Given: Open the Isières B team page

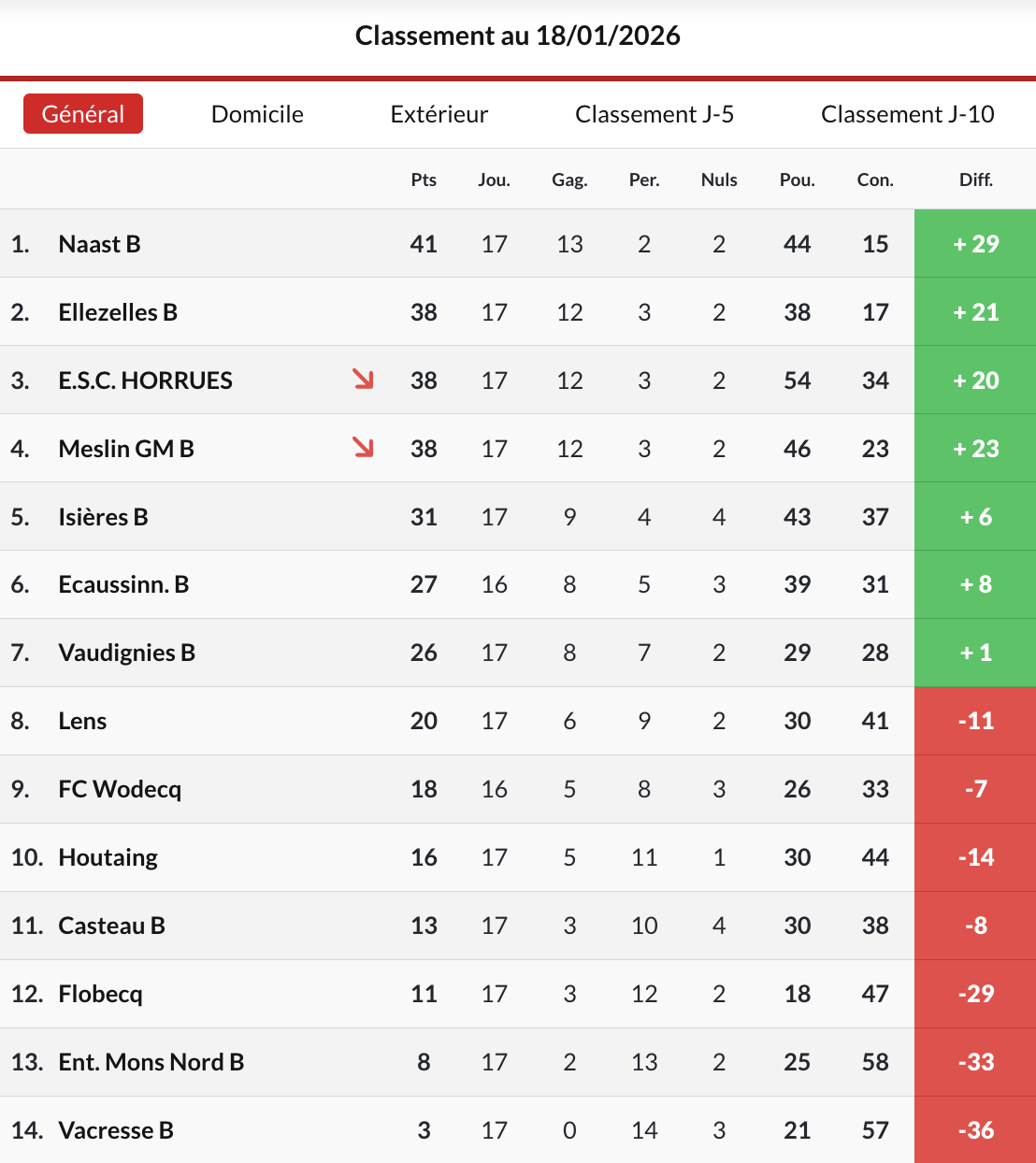Looking at the screenshot, I should click(x=103, y=517).
